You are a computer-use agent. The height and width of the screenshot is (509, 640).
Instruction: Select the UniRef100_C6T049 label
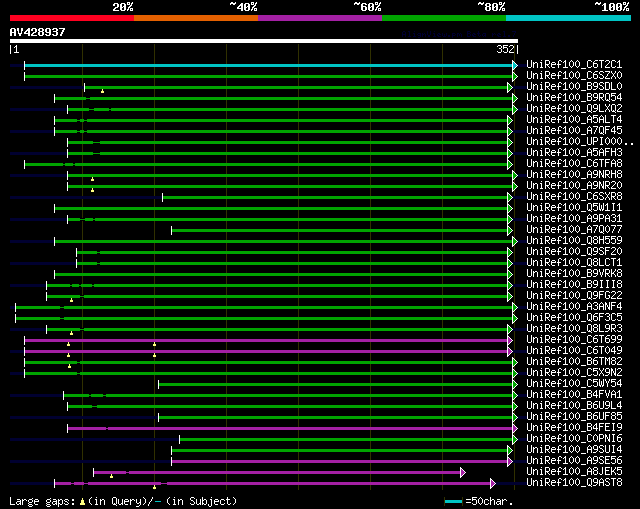574,351
